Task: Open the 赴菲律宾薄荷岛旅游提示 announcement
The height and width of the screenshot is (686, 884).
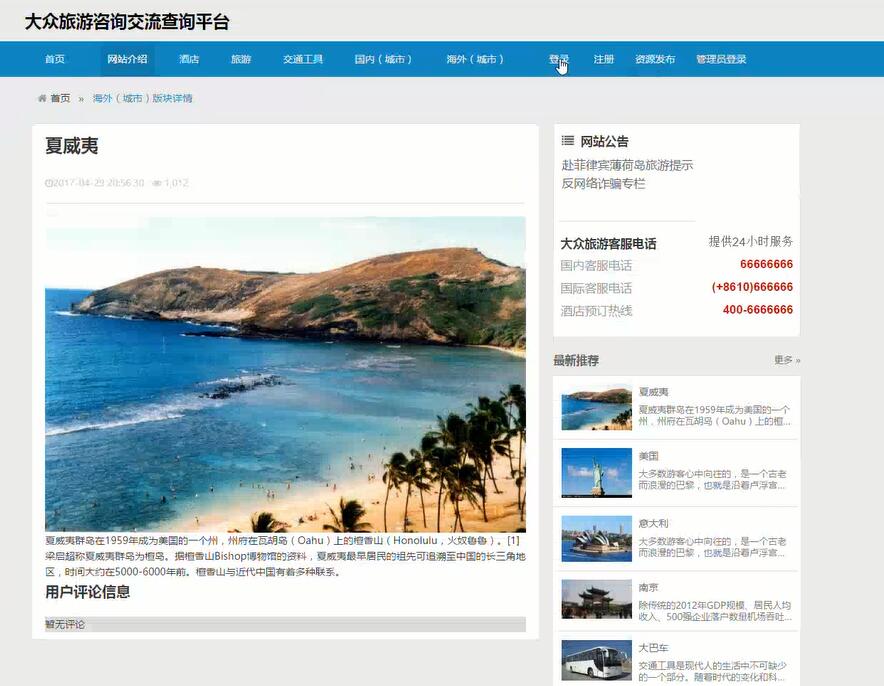Action: click(x=627, y=165)
